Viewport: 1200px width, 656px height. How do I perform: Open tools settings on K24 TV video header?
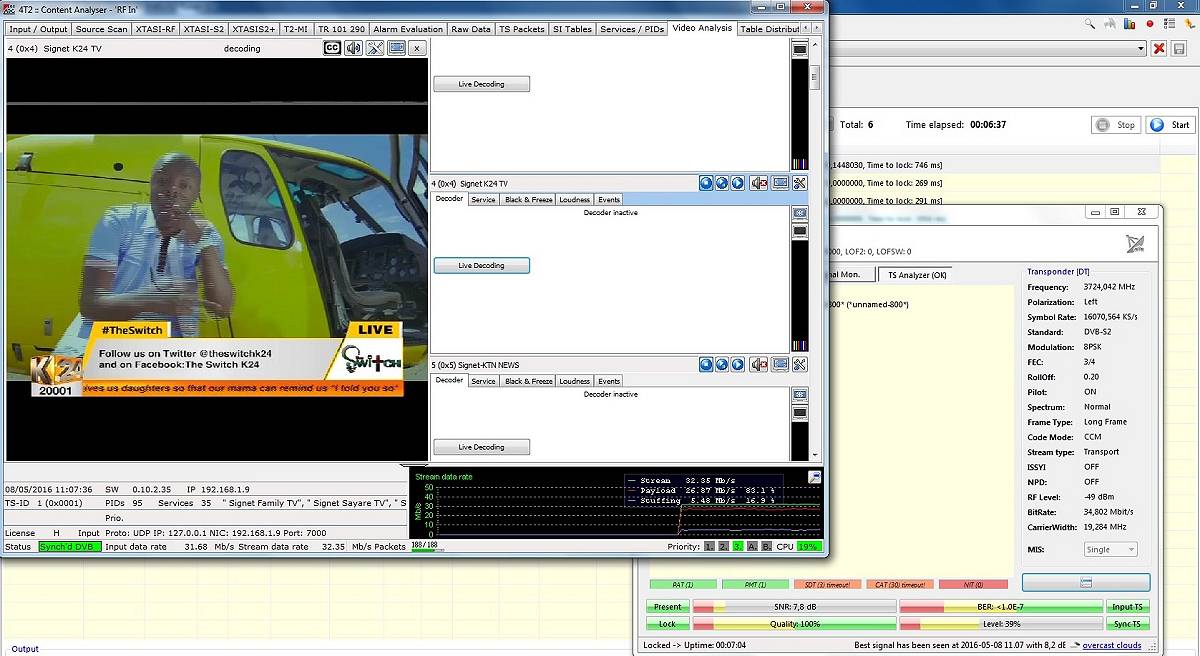[375, 48]
